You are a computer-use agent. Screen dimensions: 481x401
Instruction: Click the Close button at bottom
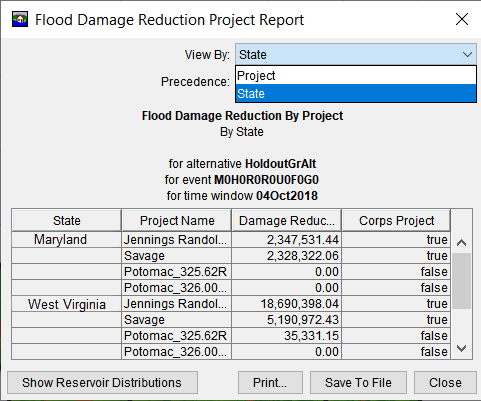pos(445,382)
